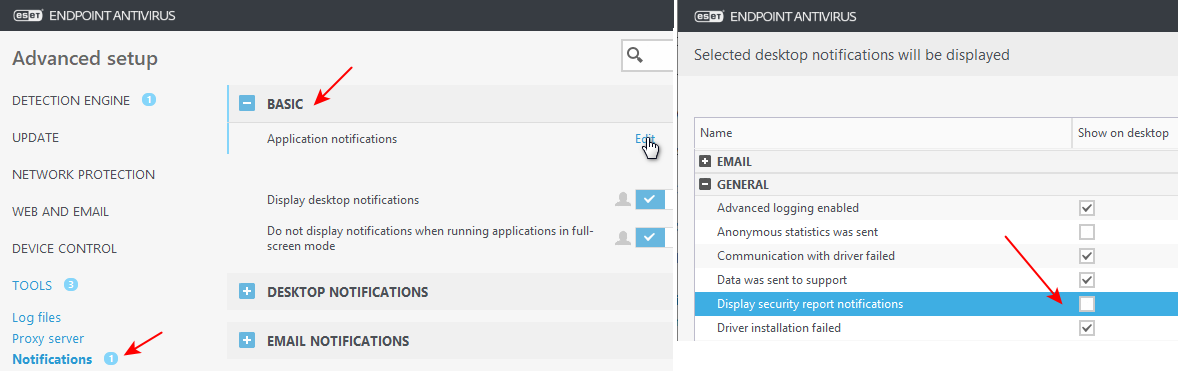Screen dimensions: 1178x371
Task: Check Display security report notifications box
Action: [1086, 304]
